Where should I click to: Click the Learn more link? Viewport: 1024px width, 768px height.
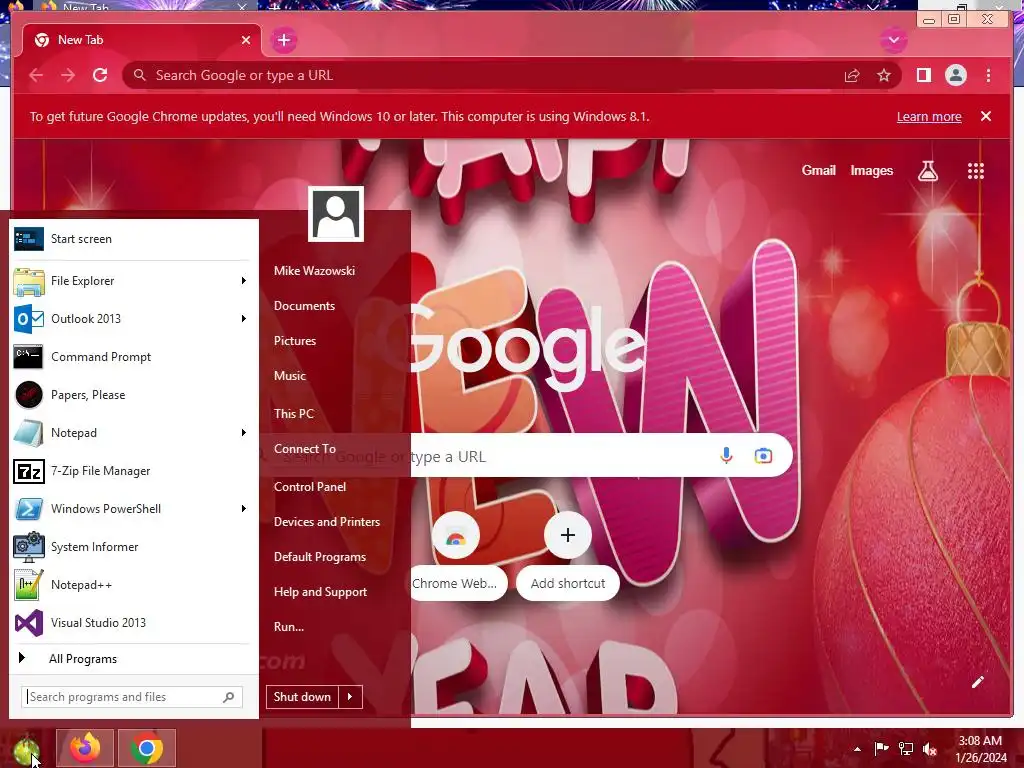(929, 116)
